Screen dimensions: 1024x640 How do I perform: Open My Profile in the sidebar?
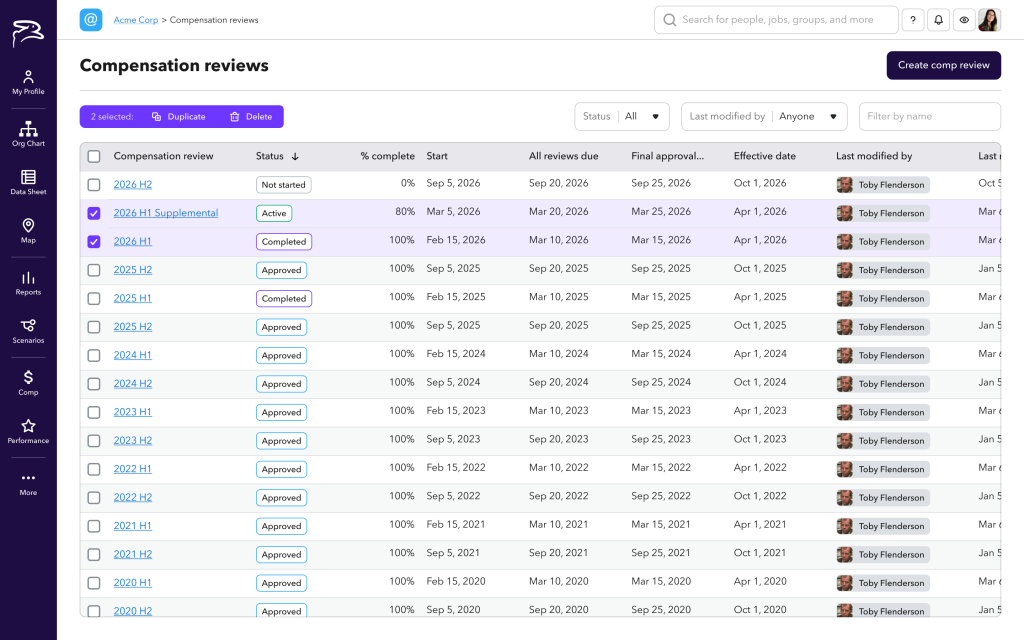pos(28,82)
